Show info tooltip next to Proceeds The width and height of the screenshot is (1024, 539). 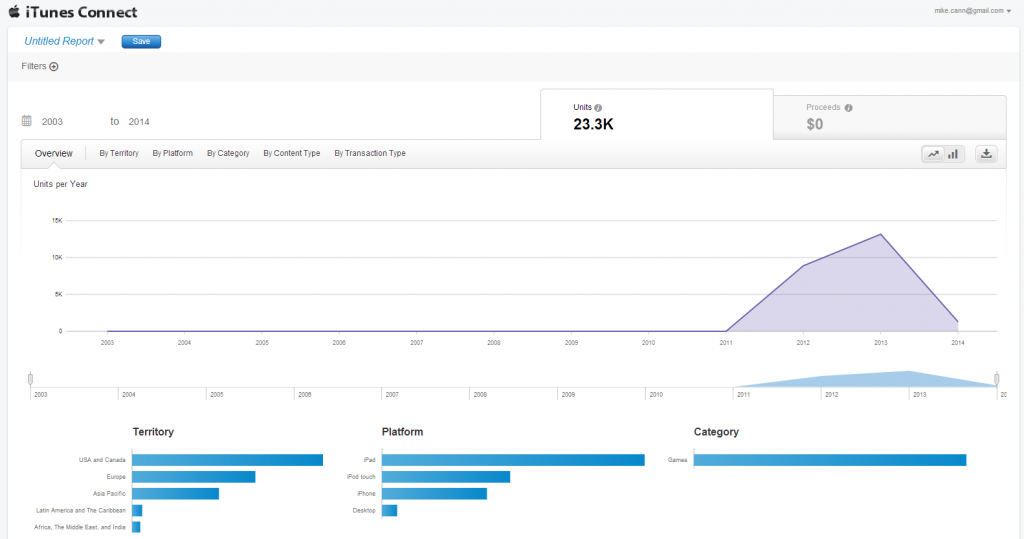848,108
